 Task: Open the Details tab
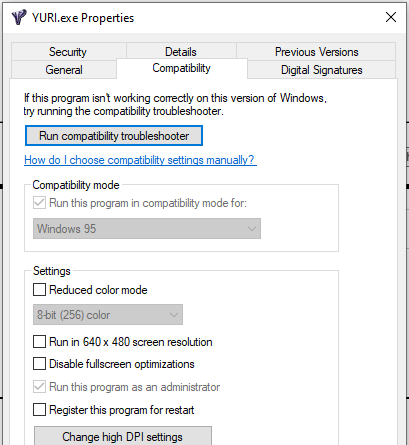coord(181,52)
